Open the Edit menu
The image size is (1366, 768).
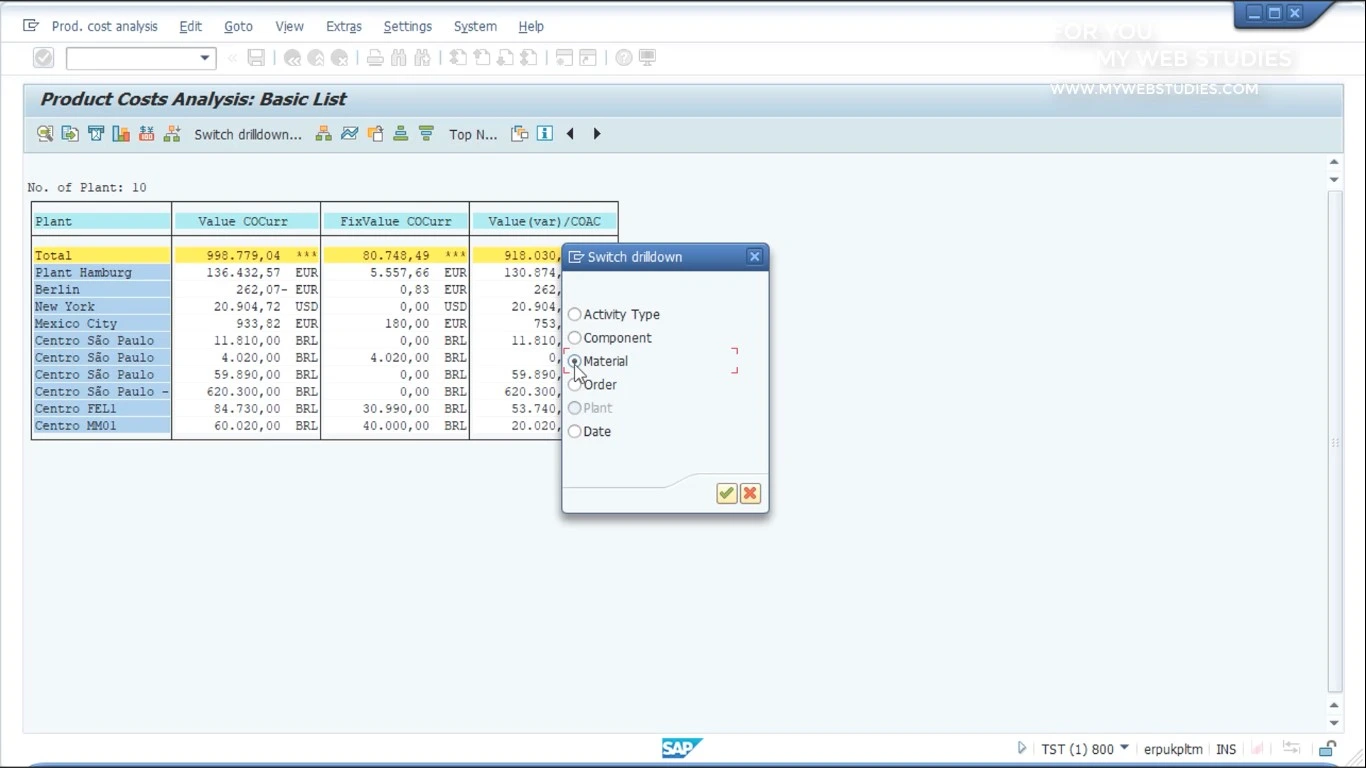pos(190,26)
